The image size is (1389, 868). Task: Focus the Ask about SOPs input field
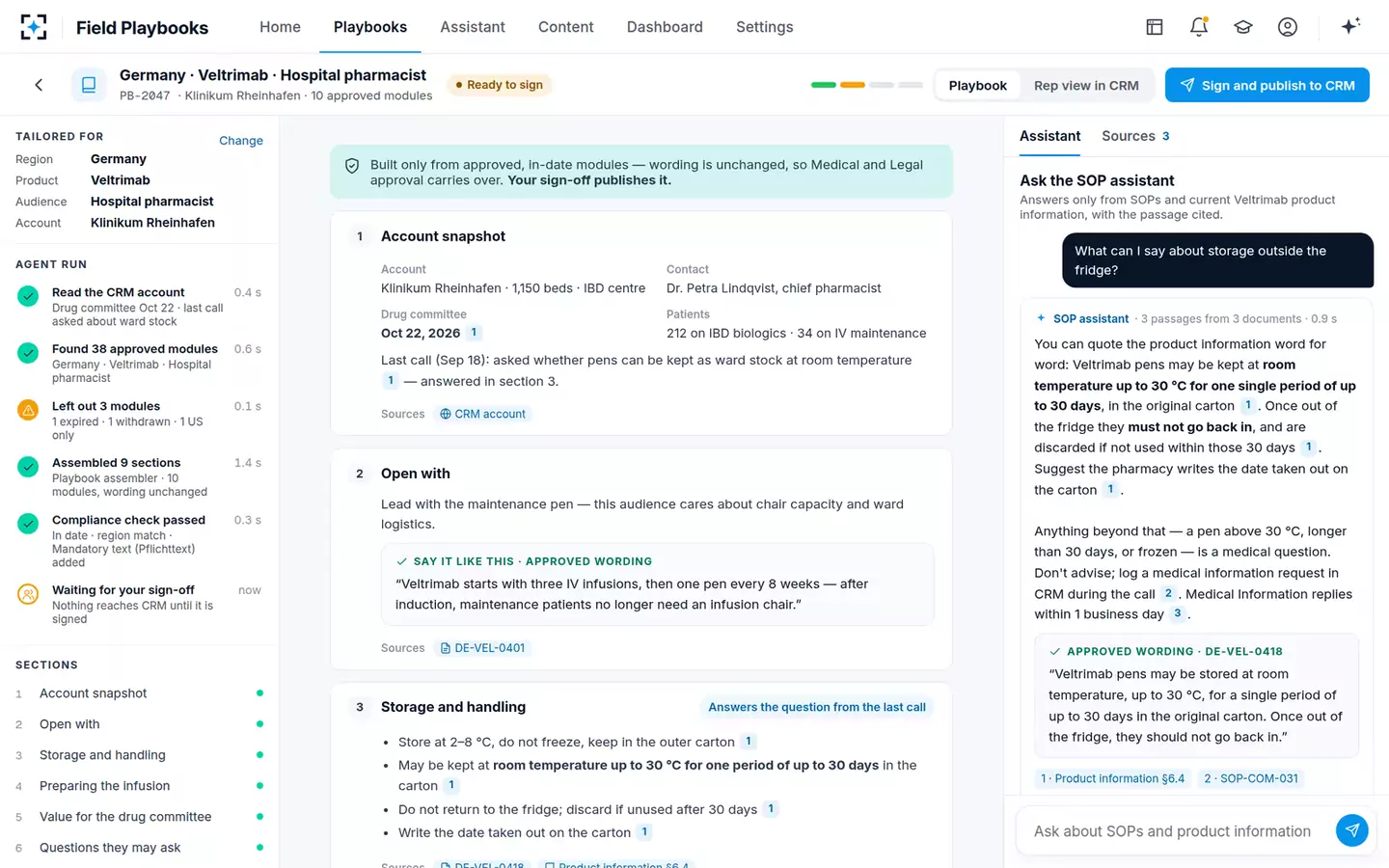pyautogui.click(x=1172, y=830)
